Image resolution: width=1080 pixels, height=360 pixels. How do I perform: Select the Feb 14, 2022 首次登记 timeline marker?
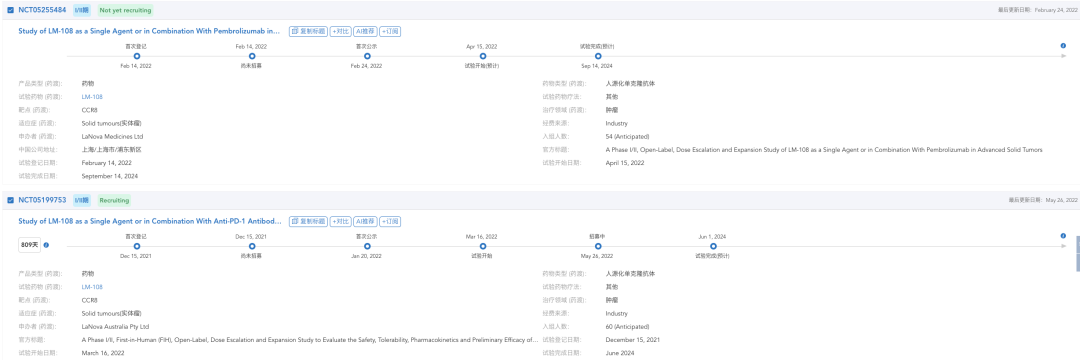click(136, 56)
